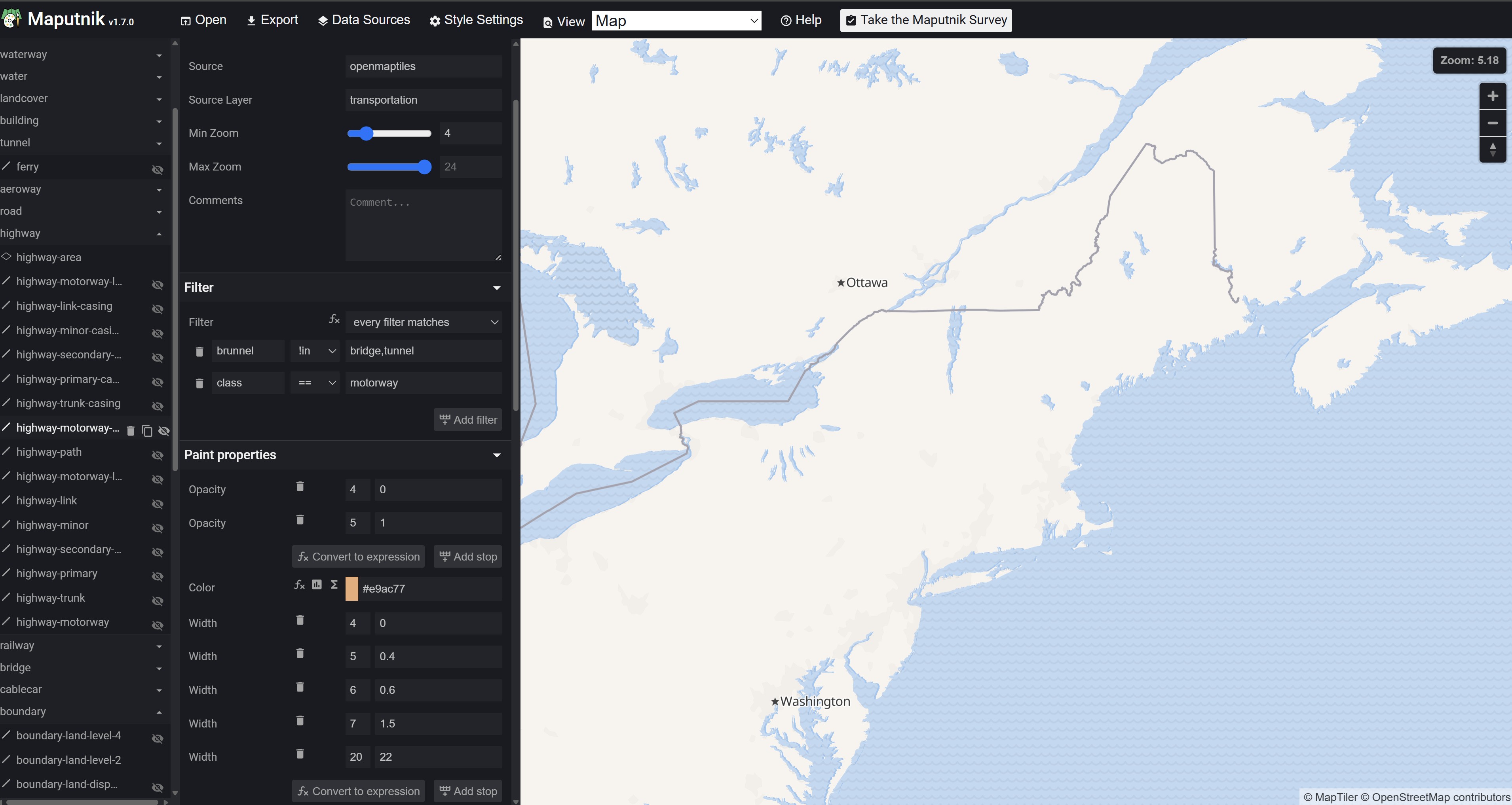Expand the railway layer group

(x=82, y=646)
